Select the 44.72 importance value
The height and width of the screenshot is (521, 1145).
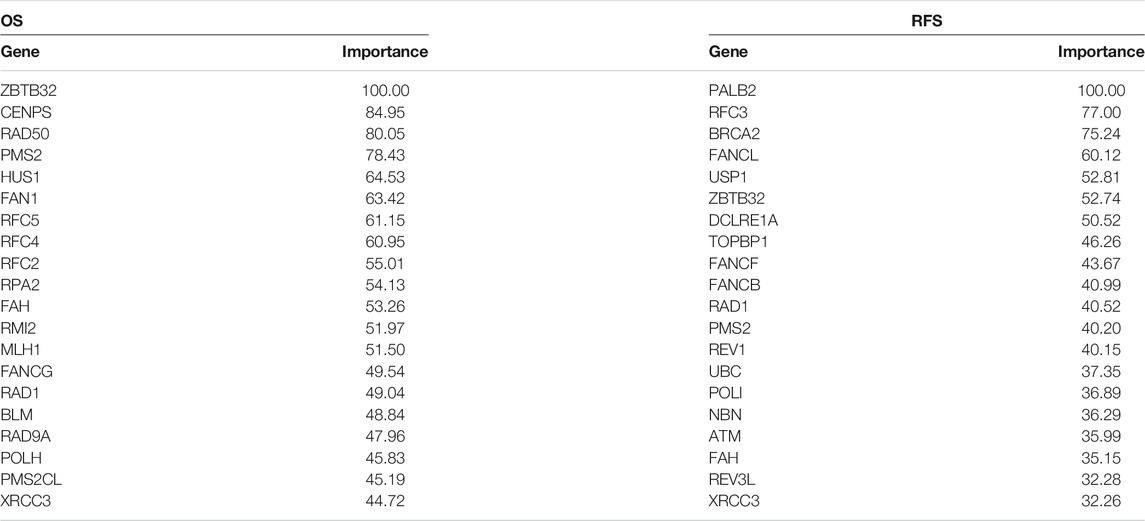pos(386,501)
